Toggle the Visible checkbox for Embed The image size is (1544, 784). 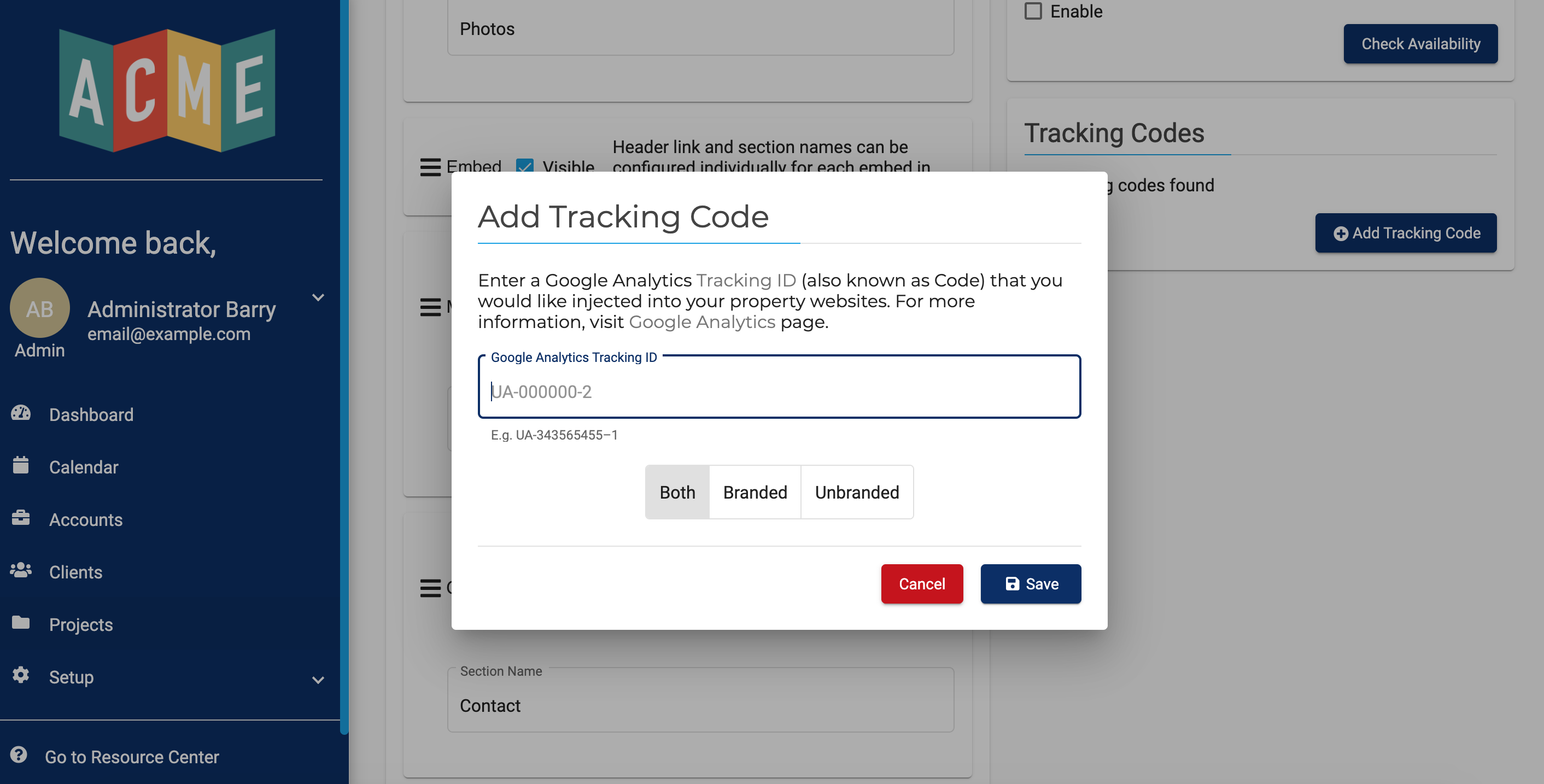point(524,167)
